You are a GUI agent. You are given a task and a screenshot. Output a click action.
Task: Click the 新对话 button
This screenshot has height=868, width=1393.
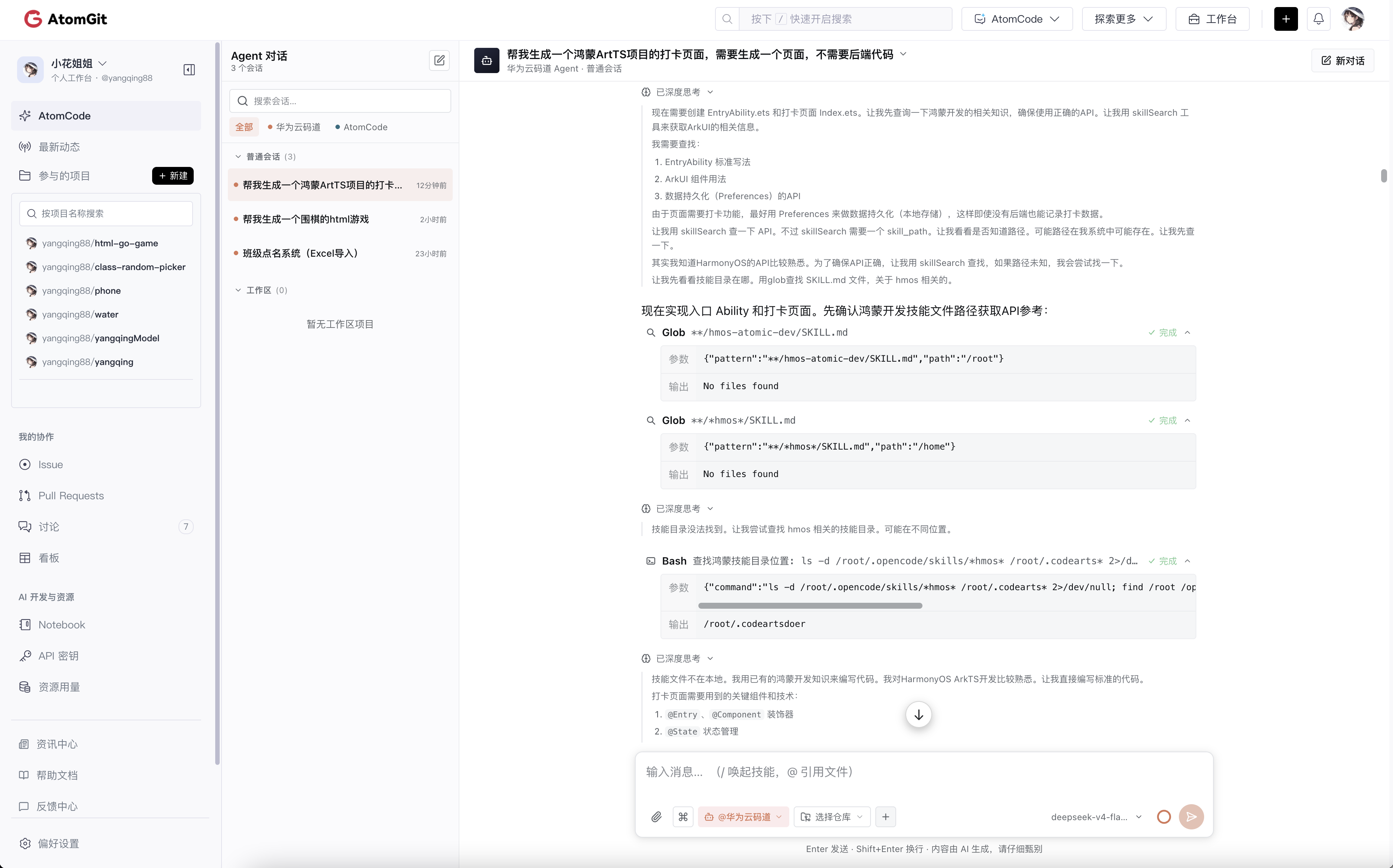pos(1343,60)
